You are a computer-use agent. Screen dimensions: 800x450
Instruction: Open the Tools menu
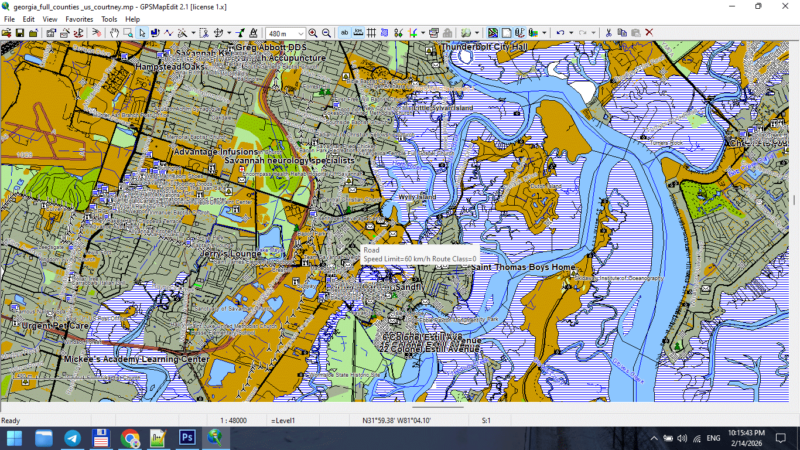tap(109, 19)
